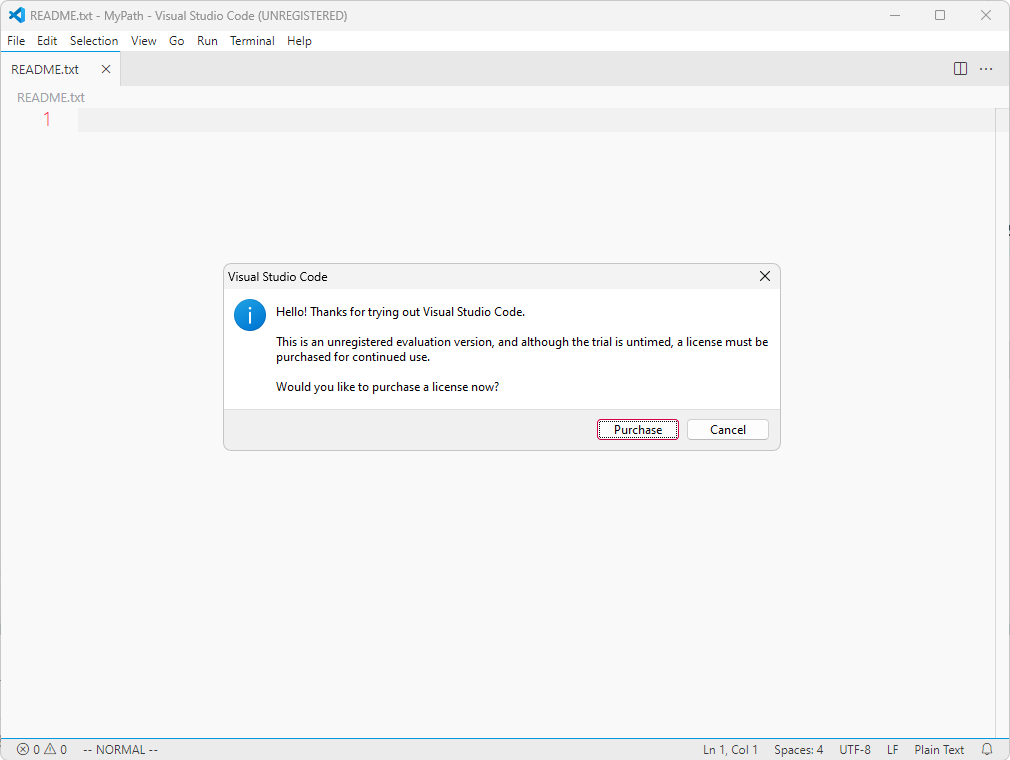Change the UTF-8 encoding selector

[854, 749]
